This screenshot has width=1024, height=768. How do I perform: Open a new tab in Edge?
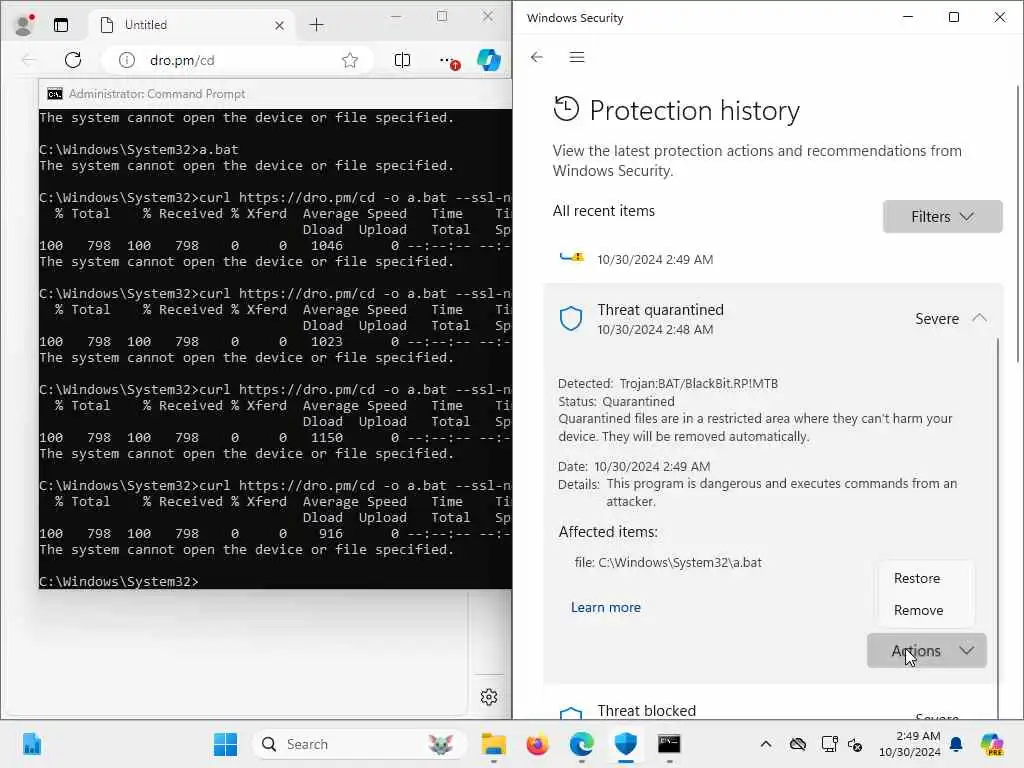[x=317, y=25]
